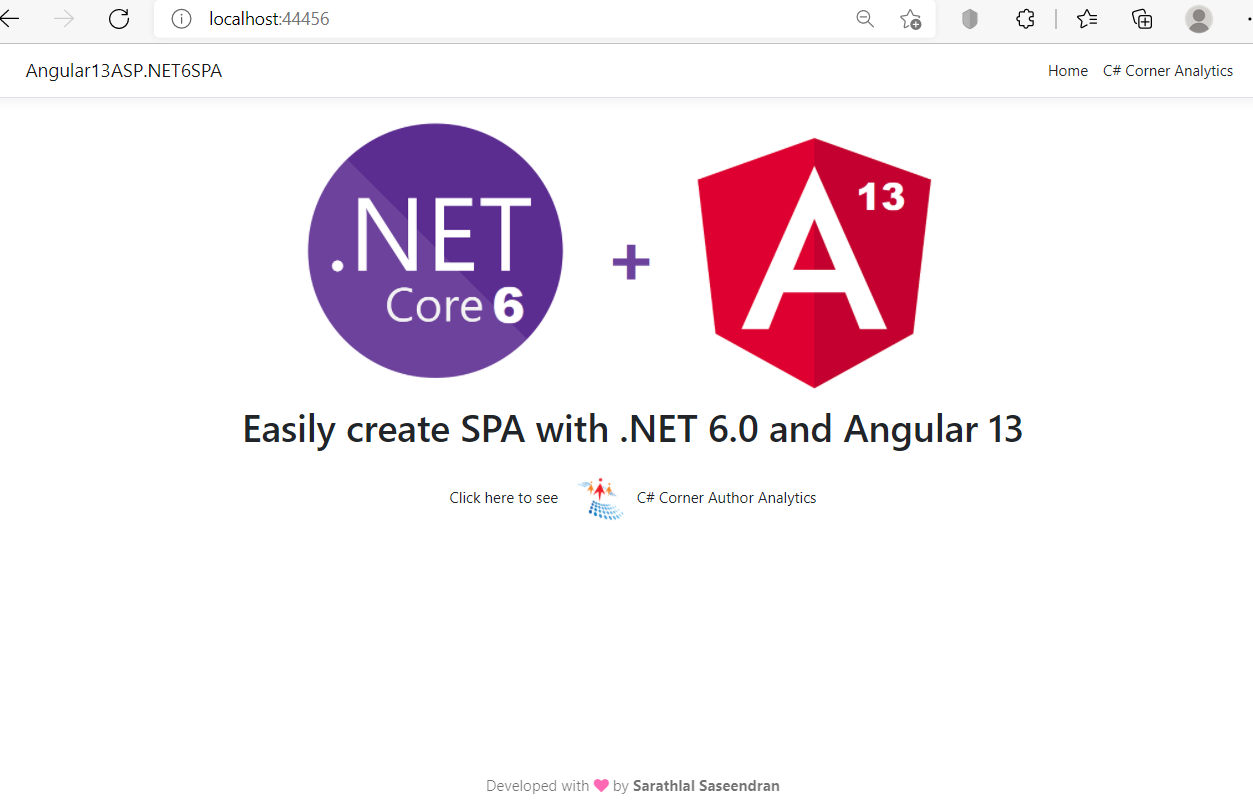The width and height of the screenshot is (1253, 805).
Task: Open the tracking prevention shield icon
Action: click(968, 19)
